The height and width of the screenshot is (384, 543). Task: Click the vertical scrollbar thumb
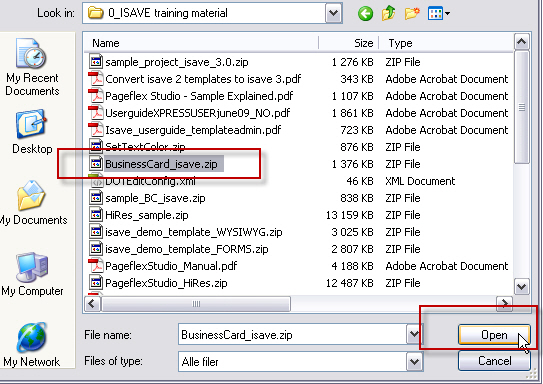click(522, 107)
